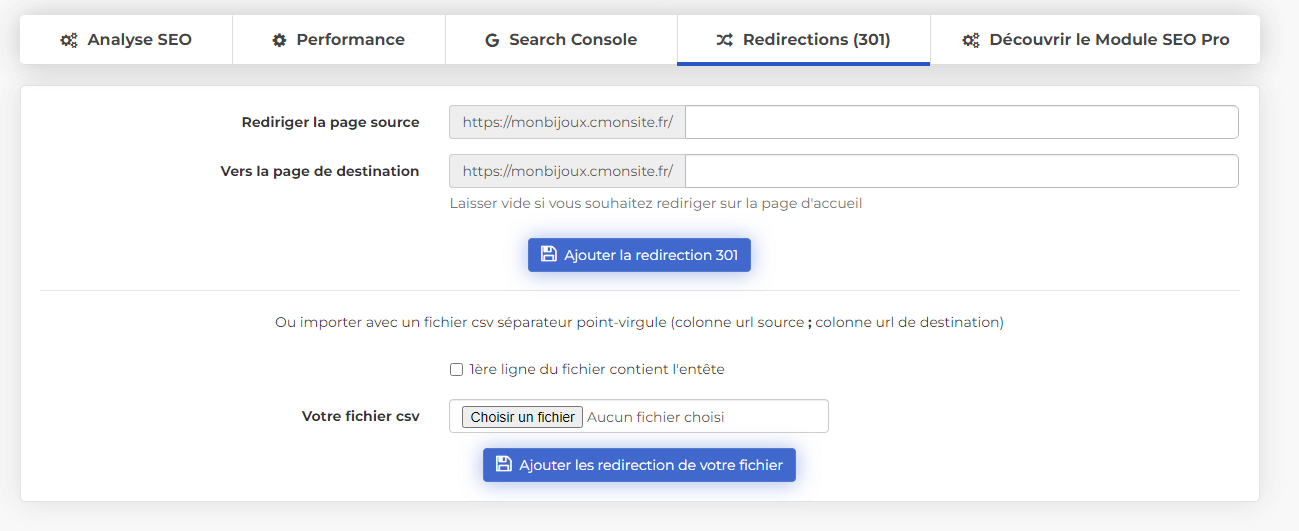
Task: Click the label text 1ère ligne du fichier contient l'entête
Action: (597, 369)
